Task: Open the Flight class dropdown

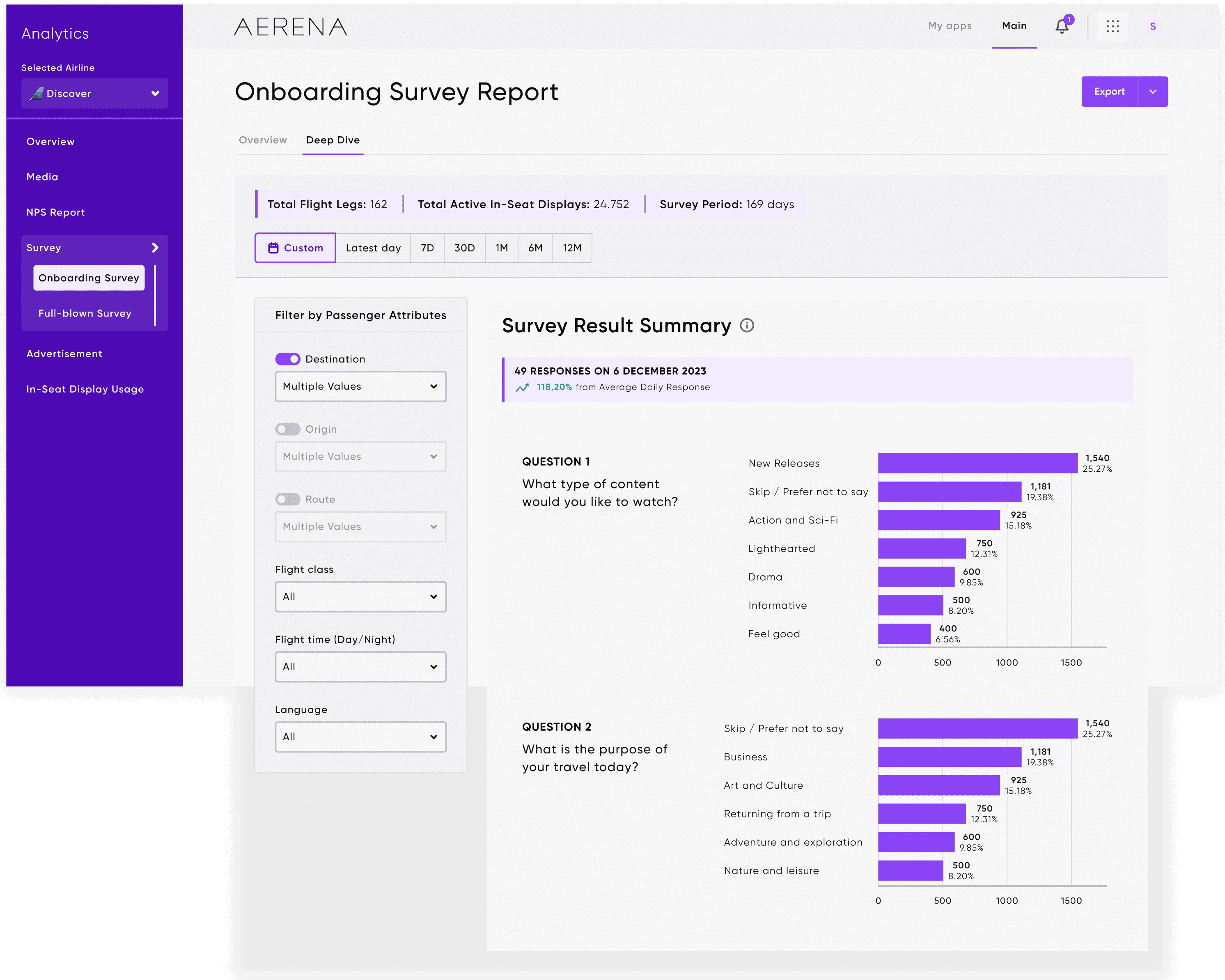Action: point(360,597)
